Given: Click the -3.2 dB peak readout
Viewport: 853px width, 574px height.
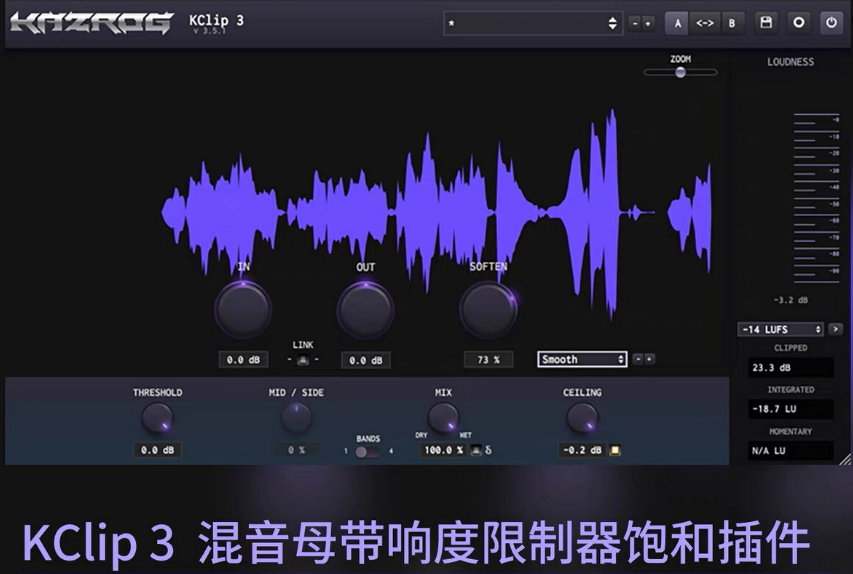Looking at the screenshot, I should click(790, 300).
